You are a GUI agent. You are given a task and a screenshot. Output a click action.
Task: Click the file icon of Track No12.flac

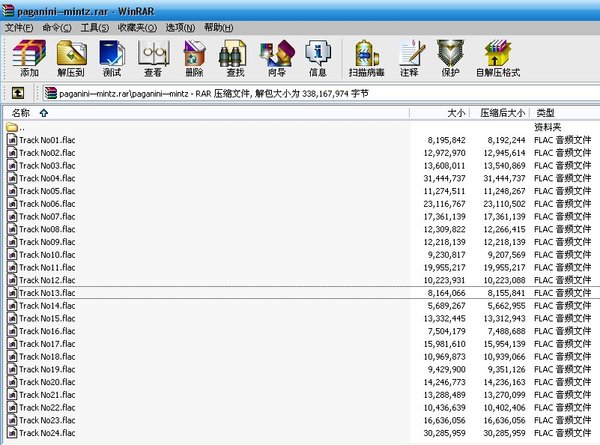(12, 280)
